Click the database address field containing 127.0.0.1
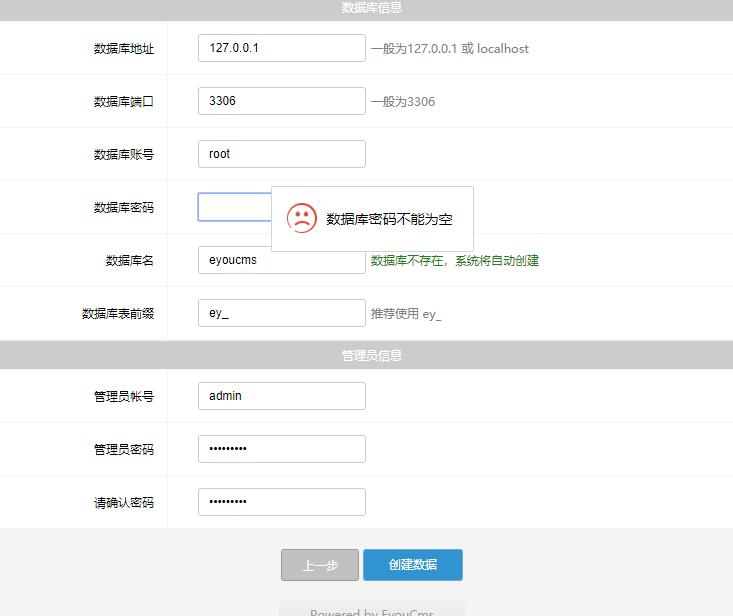The width and height of the screenshot is (733, 616). [281, 48]
